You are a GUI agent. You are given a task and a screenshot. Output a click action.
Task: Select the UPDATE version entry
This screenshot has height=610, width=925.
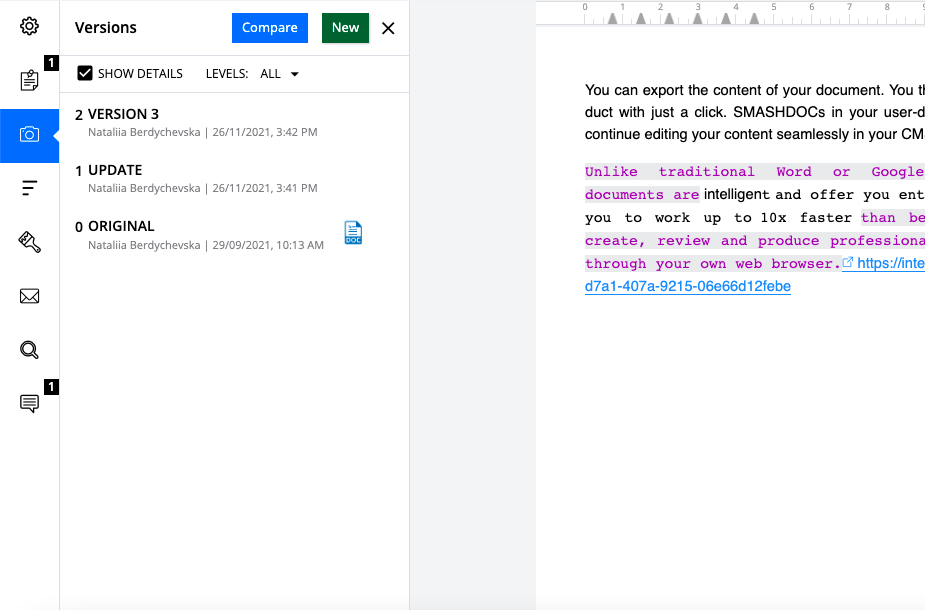click(x=234, y=179)
